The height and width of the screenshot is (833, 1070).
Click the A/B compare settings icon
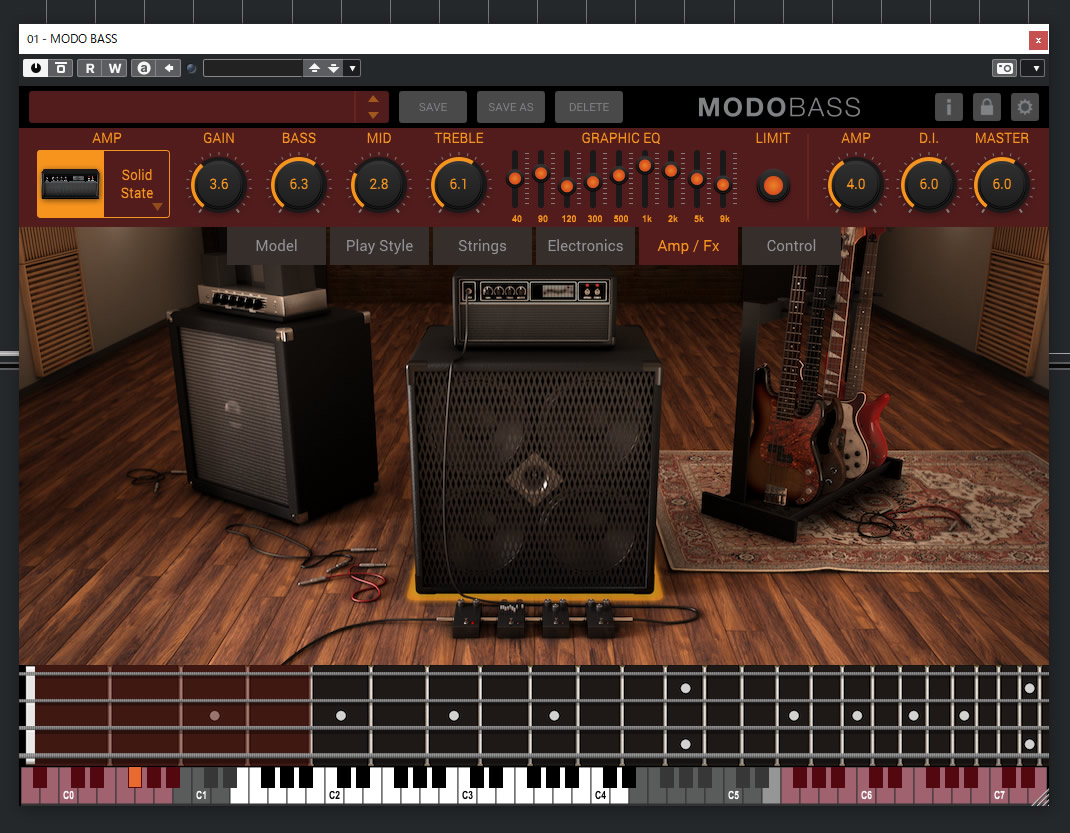coord(61,68)
